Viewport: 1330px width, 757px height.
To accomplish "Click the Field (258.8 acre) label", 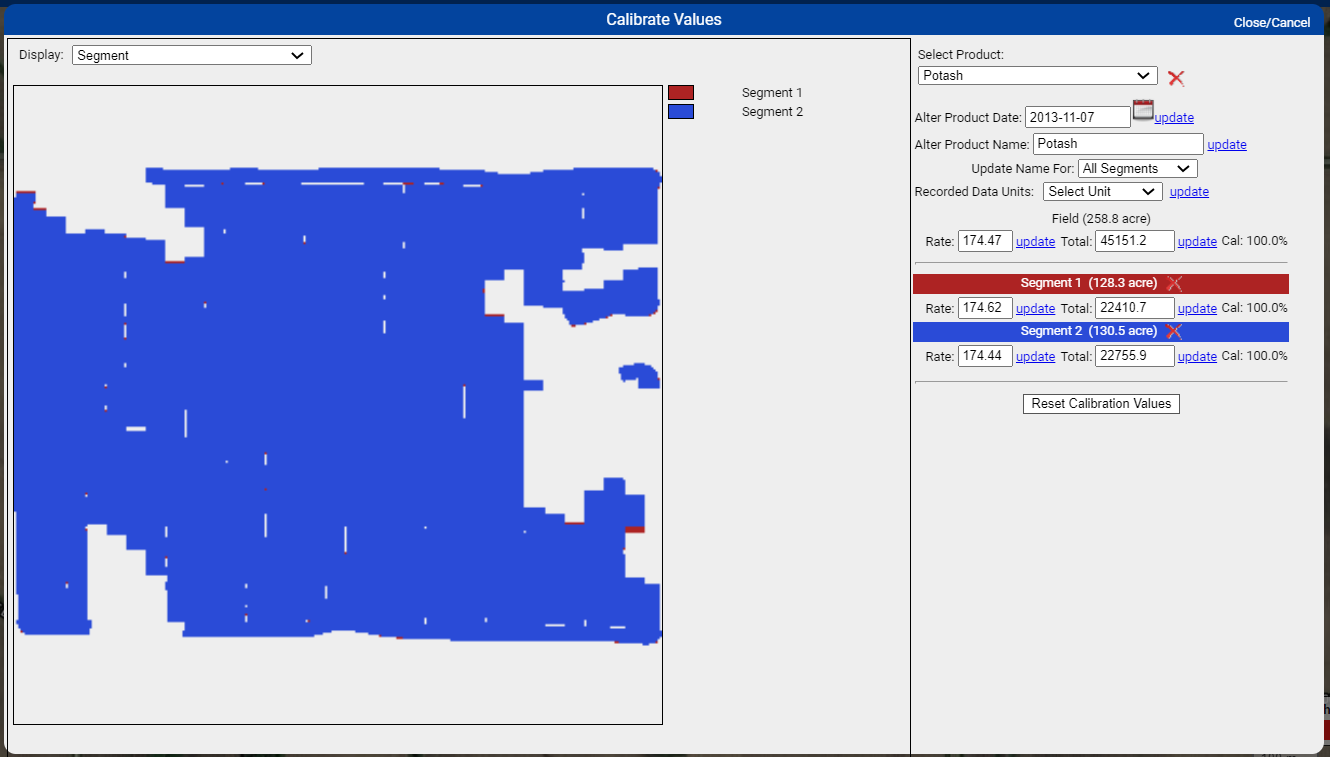I will coord(1101,219).
